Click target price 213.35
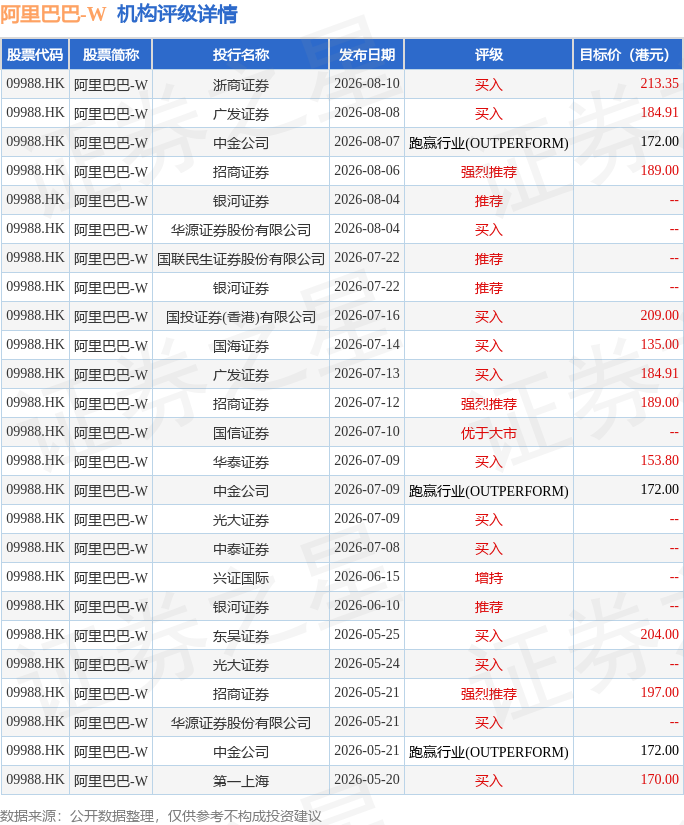Image resolution: width=684 pixels, height=825 pixels. [659, 84]
